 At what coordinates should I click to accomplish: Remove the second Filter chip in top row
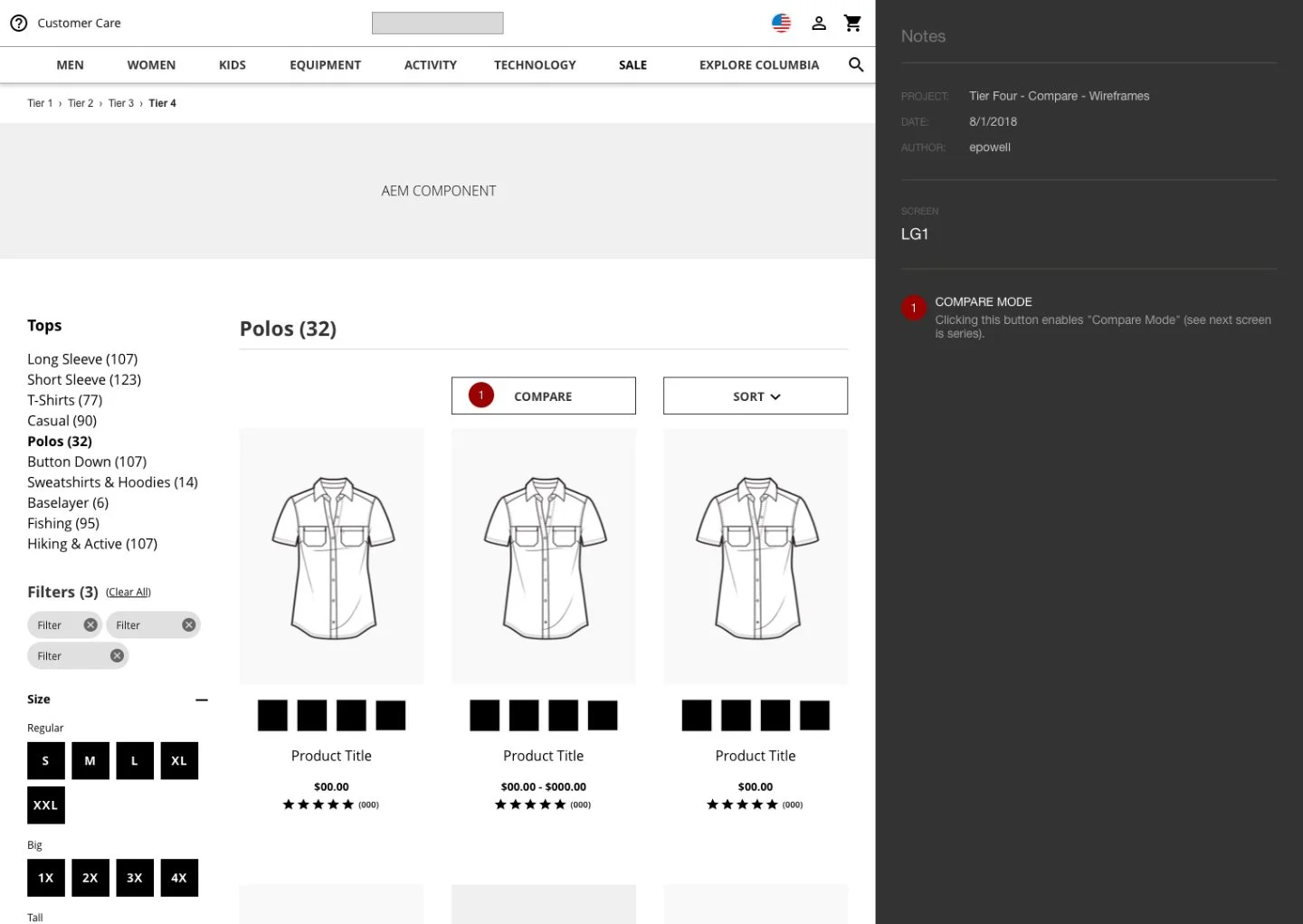coord(188,625)
